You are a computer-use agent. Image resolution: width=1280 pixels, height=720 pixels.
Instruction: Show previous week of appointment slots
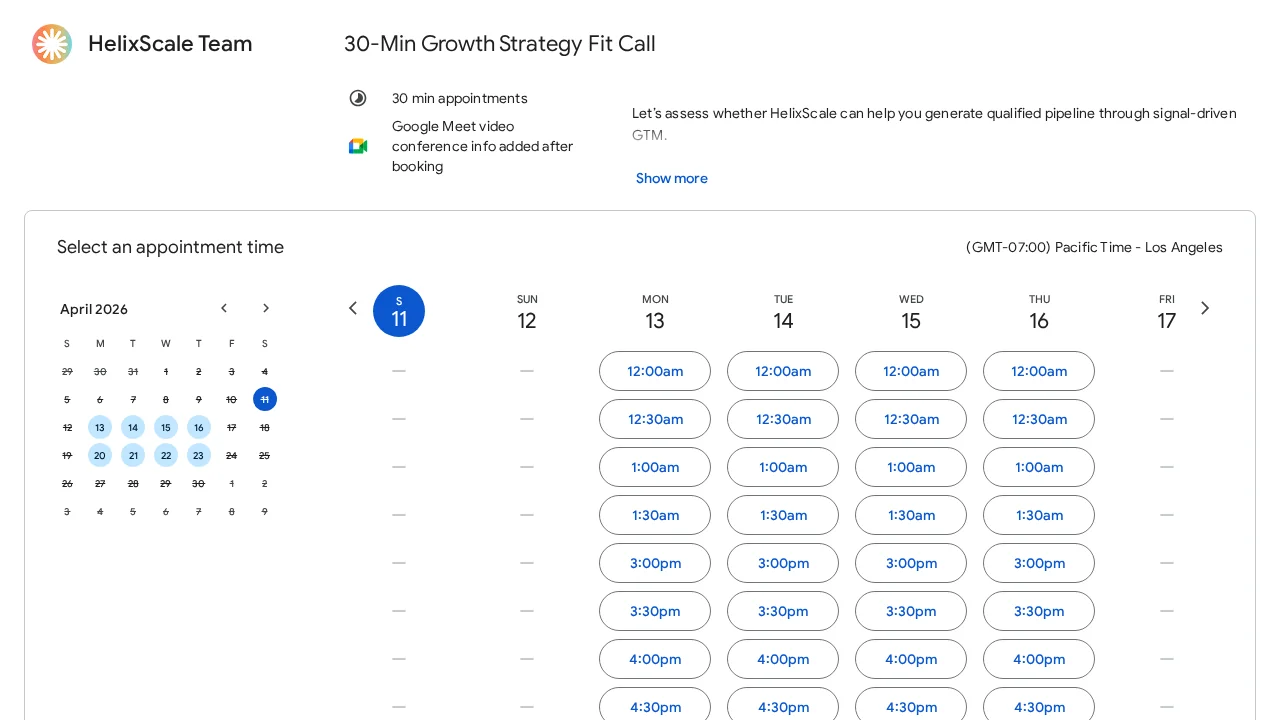352,308
